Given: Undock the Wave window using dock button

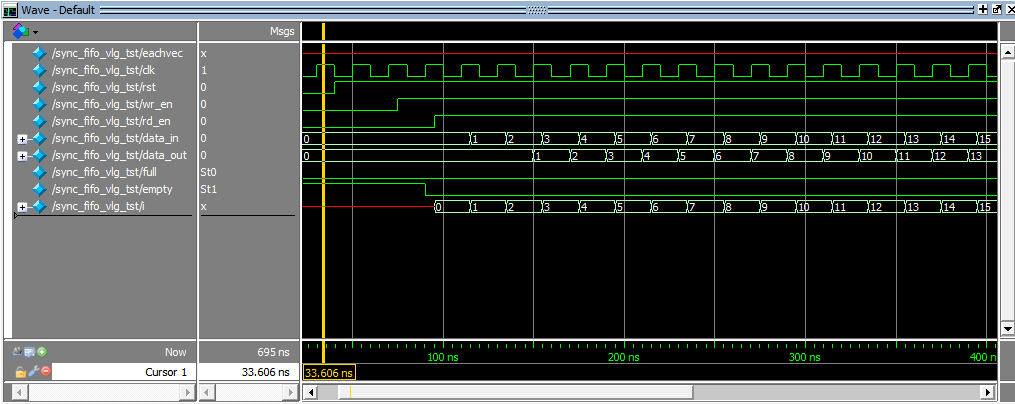Looking at the screenshot, I should click(996, 9).
